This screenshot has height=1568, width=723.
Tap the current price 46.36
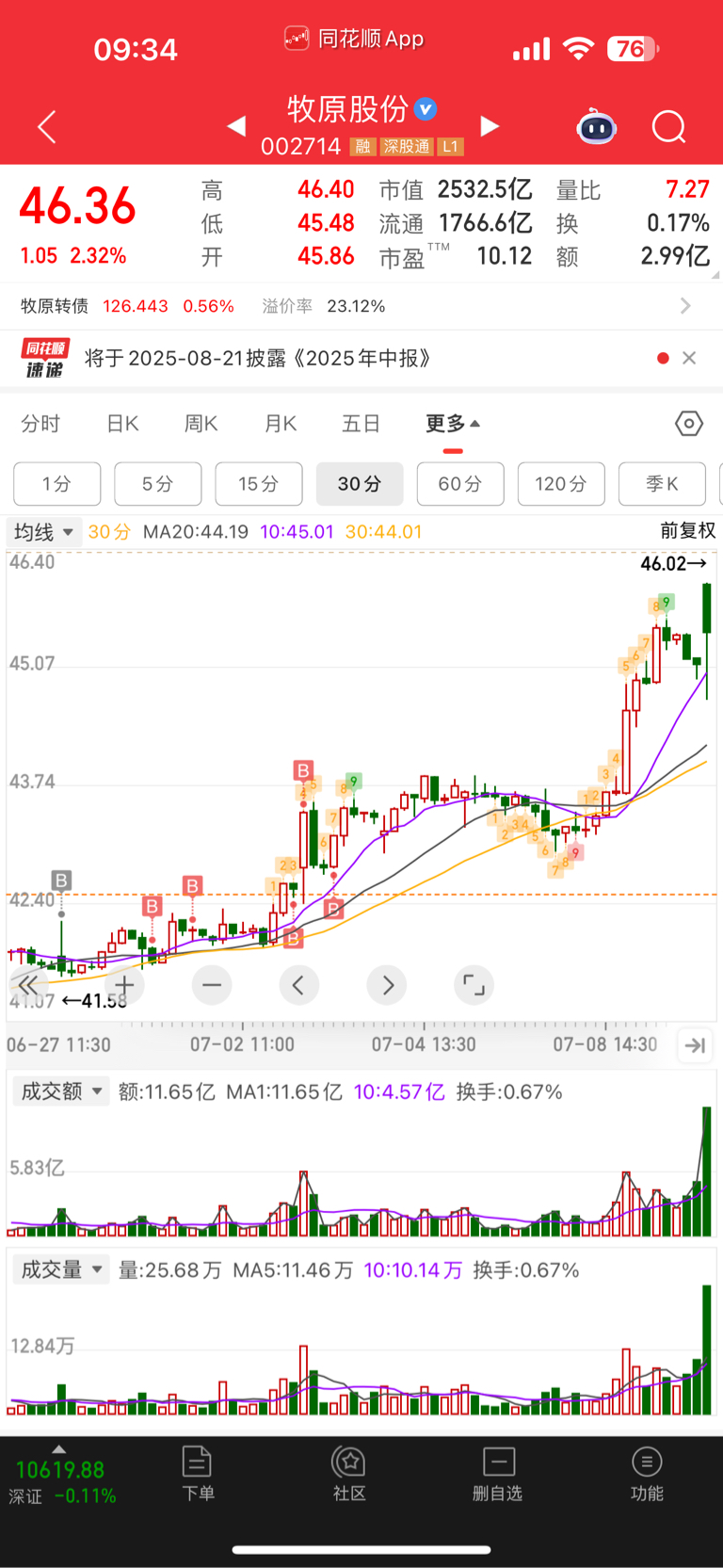(x=78, y=206)
